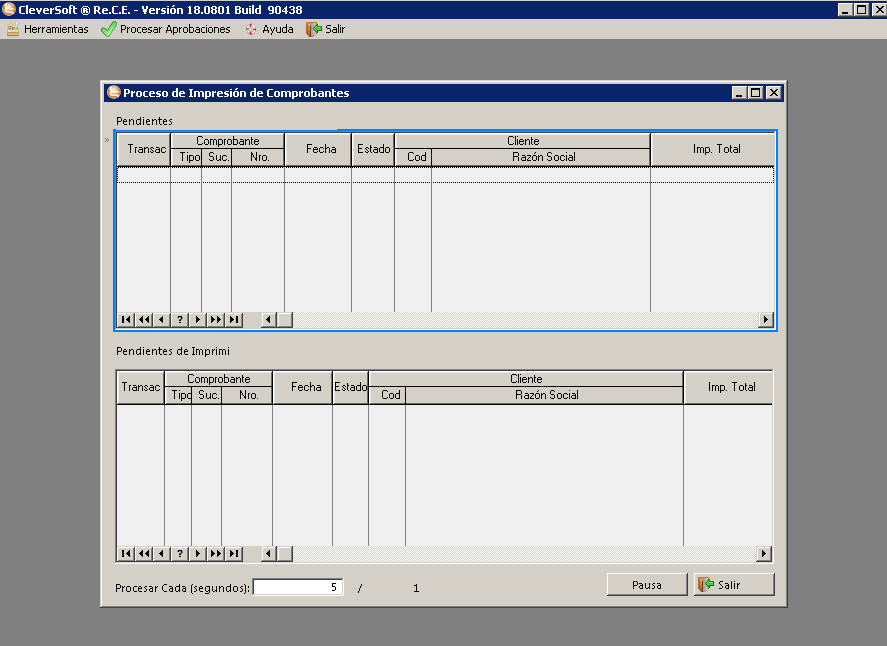Open the Ayuda help menu
This screenshot has height=646, width=887.
tap(269, 29)
